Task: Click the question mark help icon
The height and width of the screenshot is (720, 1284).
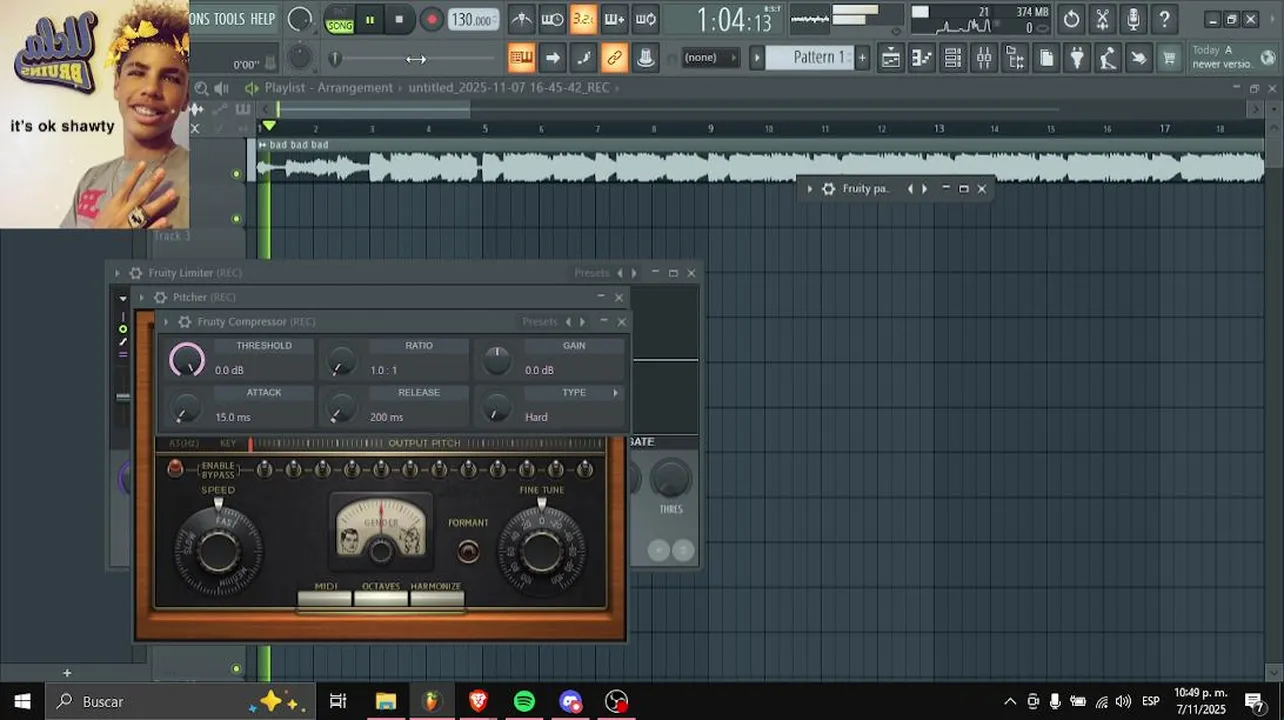Action: pos(1164,19)
